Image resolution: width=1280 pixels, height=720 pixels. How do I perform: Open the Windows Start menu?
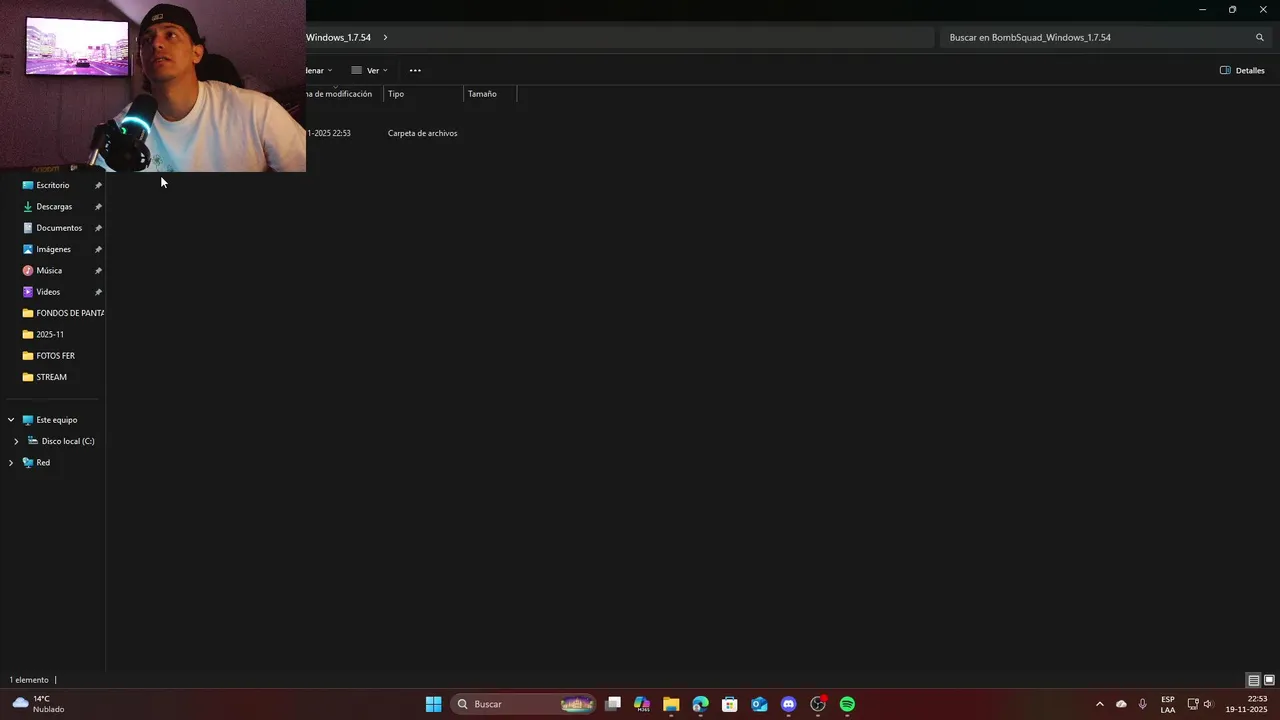pos(433,704)
